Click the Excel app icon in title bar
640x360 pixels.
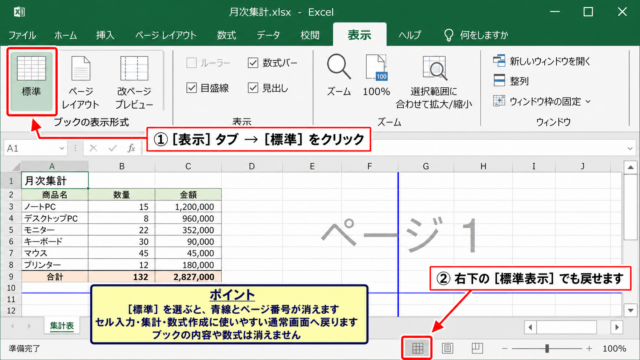pos(19,12)
